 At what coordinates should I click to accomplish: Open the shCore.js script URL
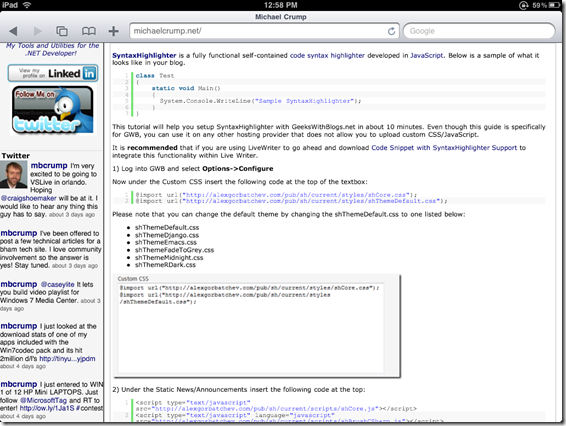tap(265, 409)
